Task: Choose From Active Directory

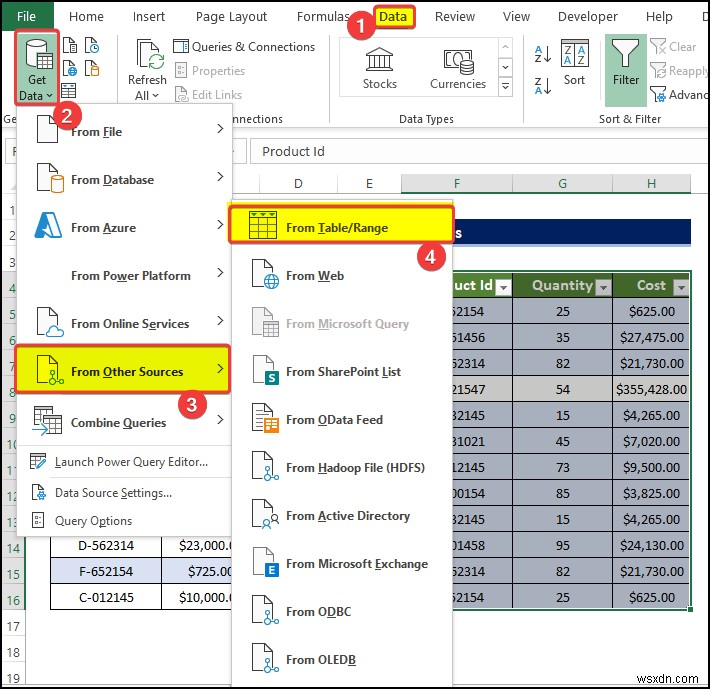Action: click(x=342, y=516)
